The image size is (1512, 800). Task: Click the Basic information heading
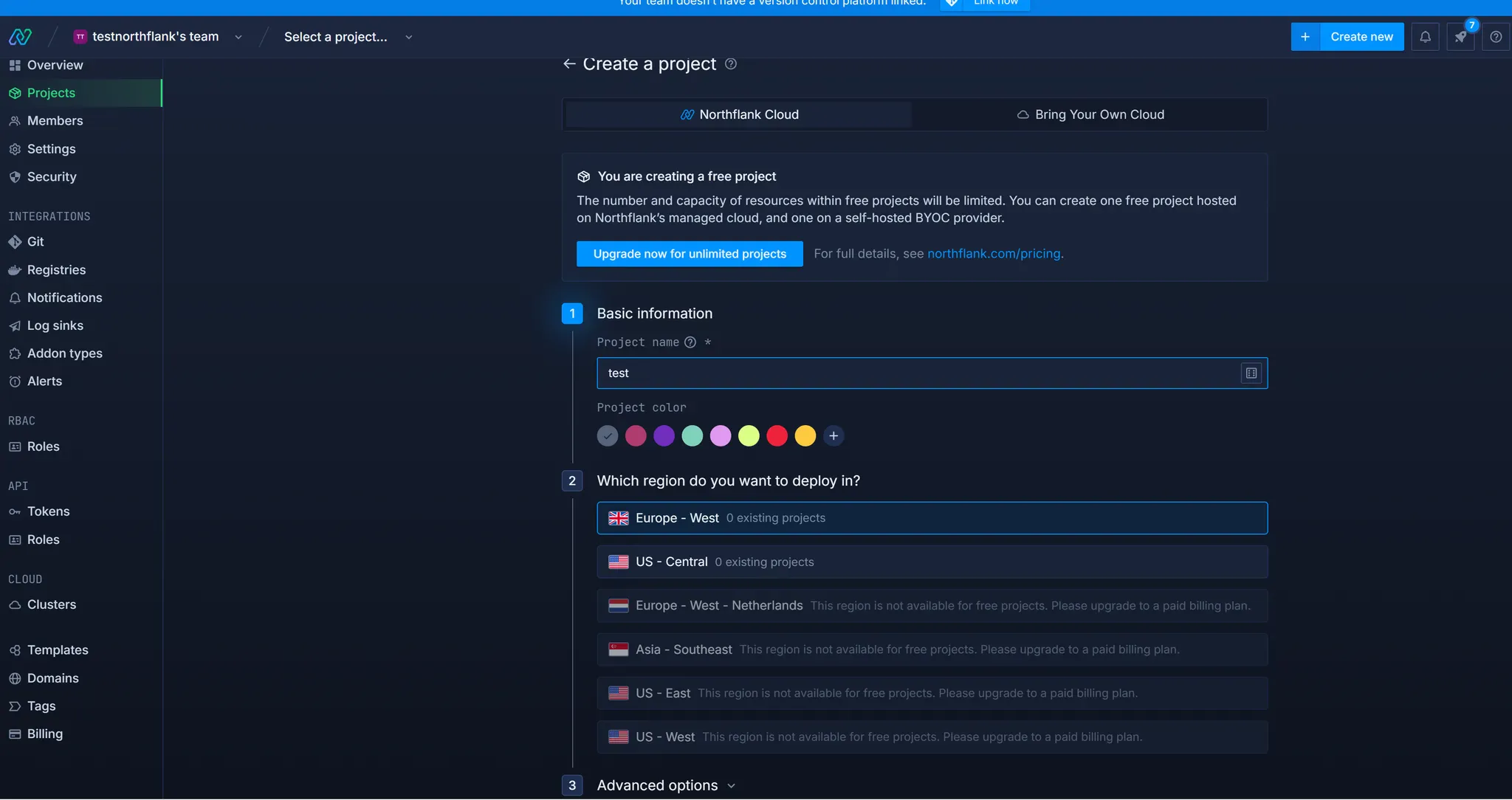[x=654, y=314]
